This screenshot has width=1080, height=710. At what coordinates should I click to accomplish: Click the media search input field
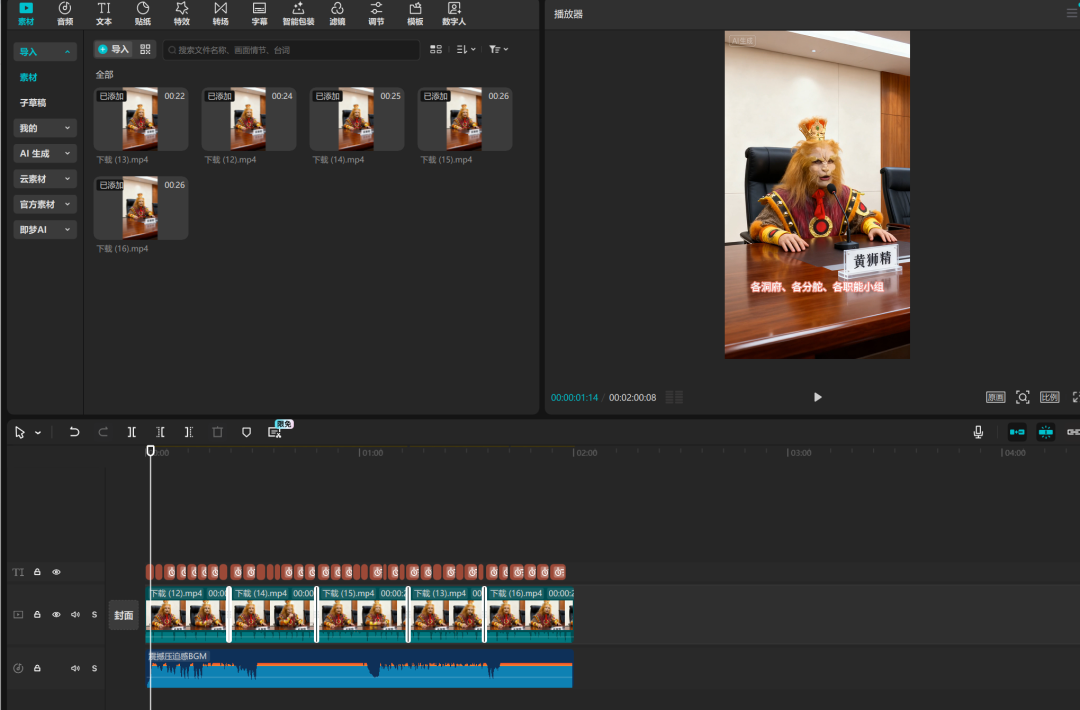pos(290,49)
